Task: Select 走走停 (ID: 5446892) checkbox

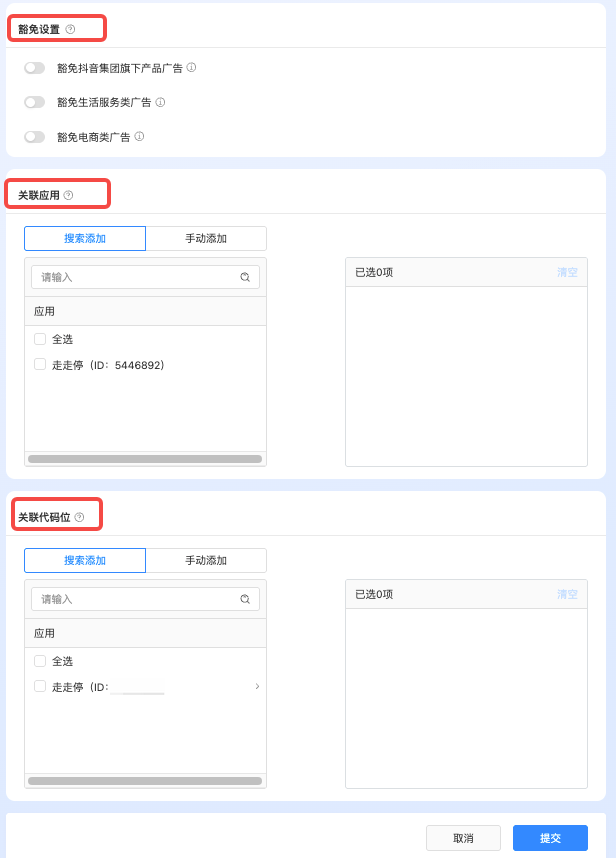Action: point(40,365)
